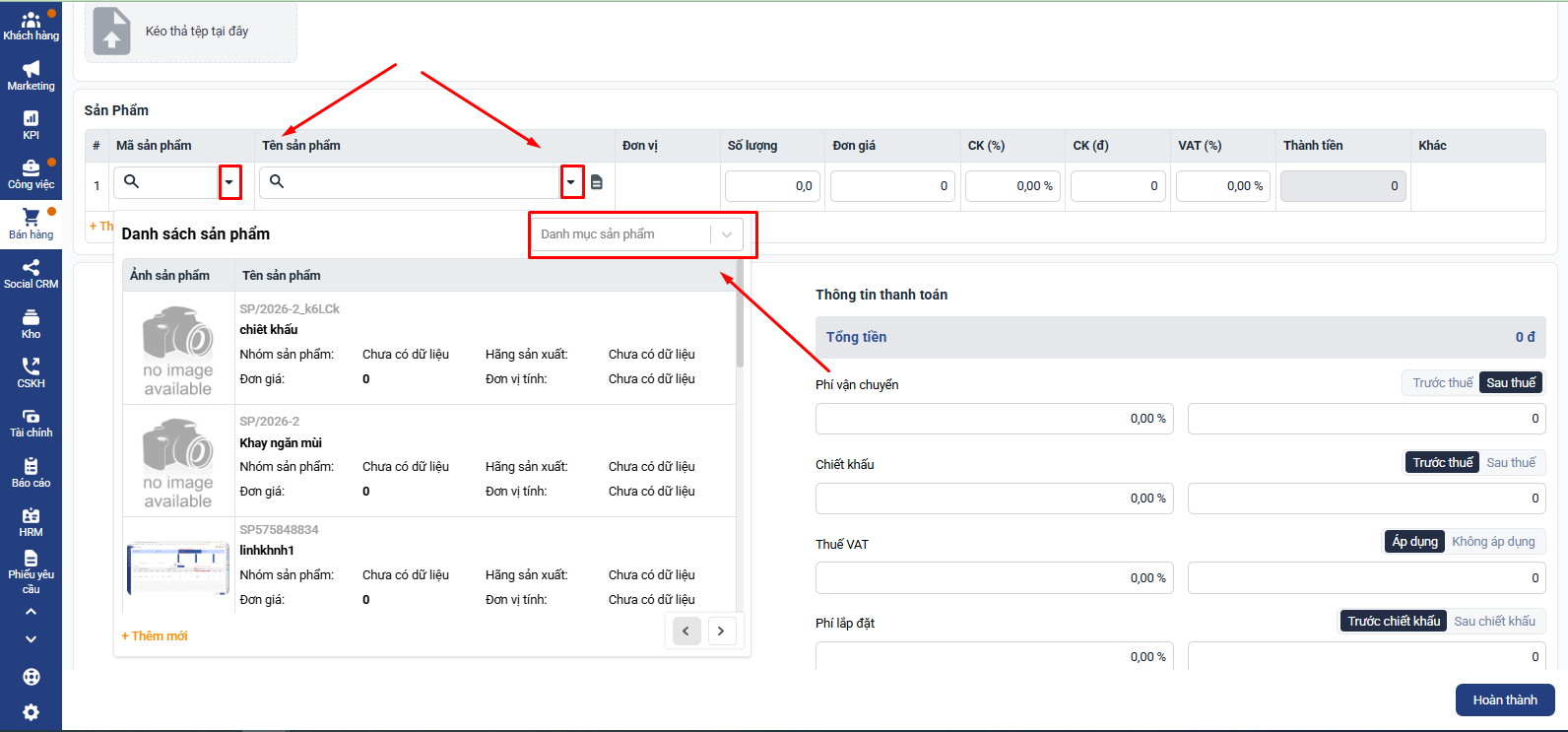Click the settings gear in sidebar
This screenshot has width=1568, height=732.
(x=31, y=711)
